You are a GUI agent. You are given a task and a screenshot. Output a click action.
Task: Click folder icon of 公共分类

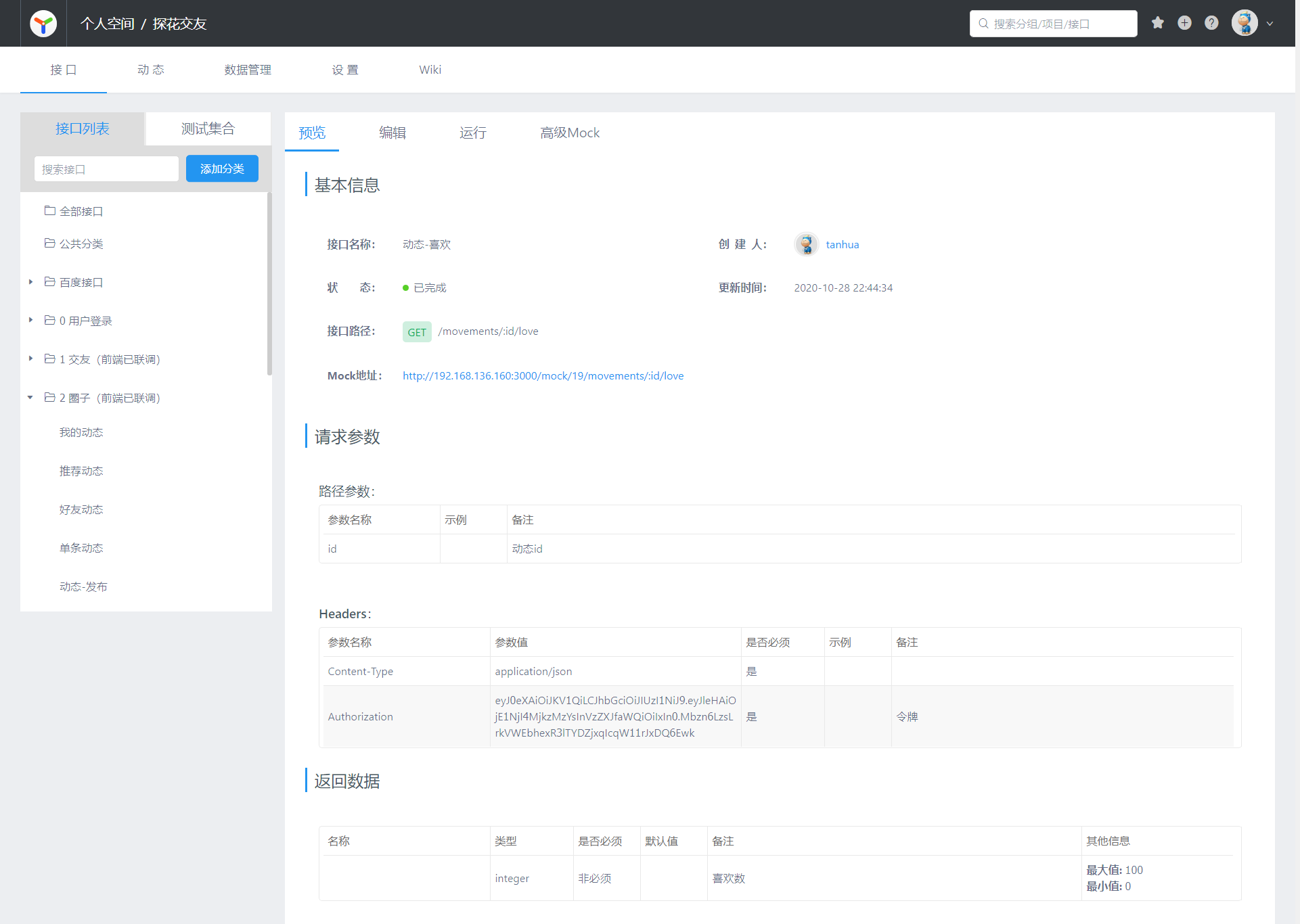(49, 243)
